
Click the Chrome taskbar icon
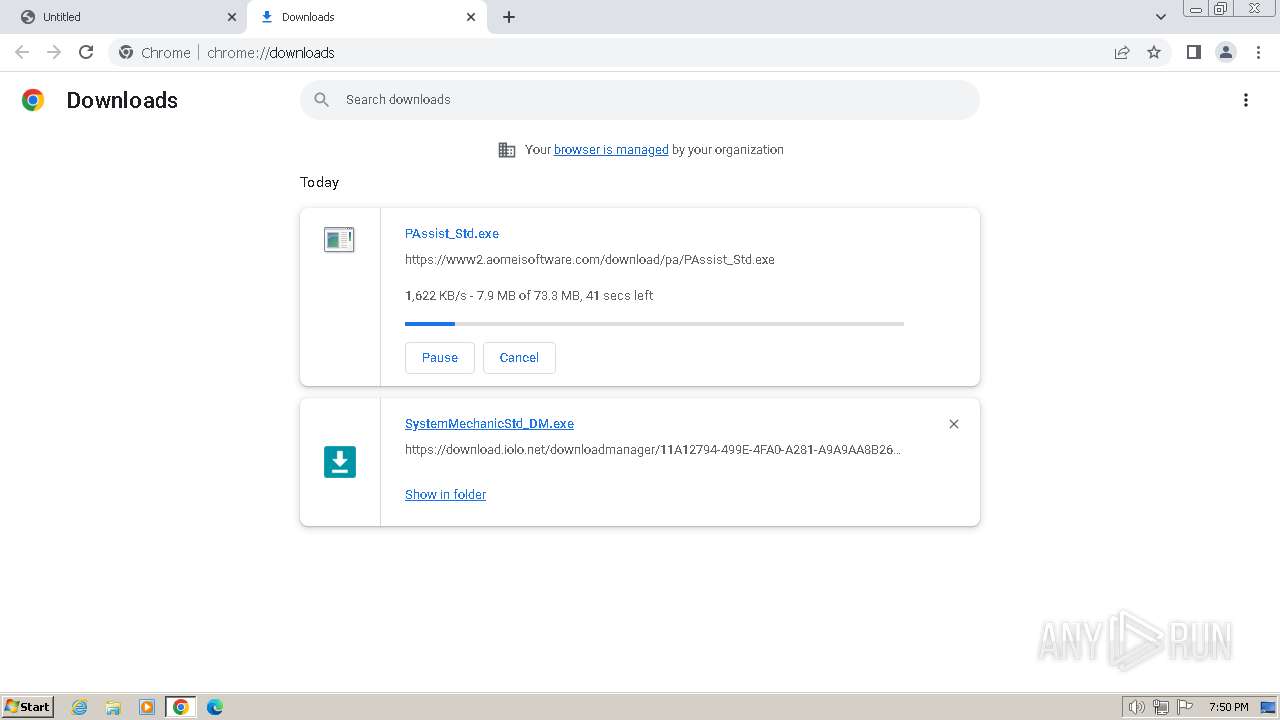click(181, 707)
